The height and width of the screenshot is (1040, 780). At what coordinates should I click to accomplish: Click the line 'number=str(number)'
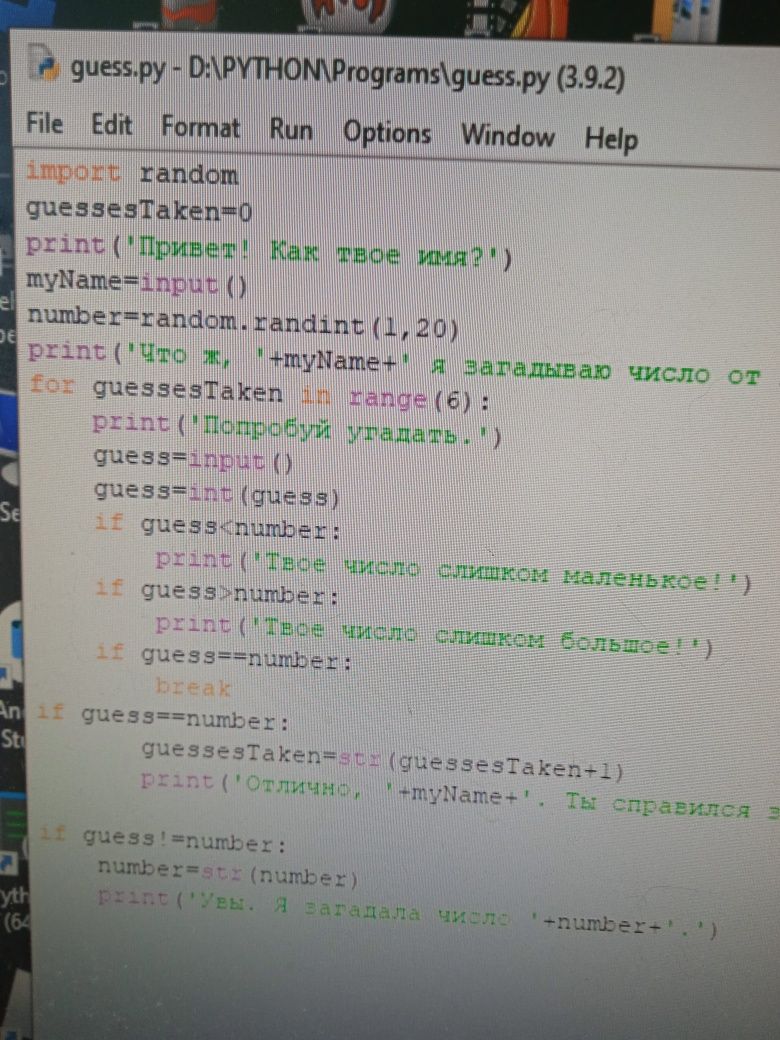tap(228, 872)
